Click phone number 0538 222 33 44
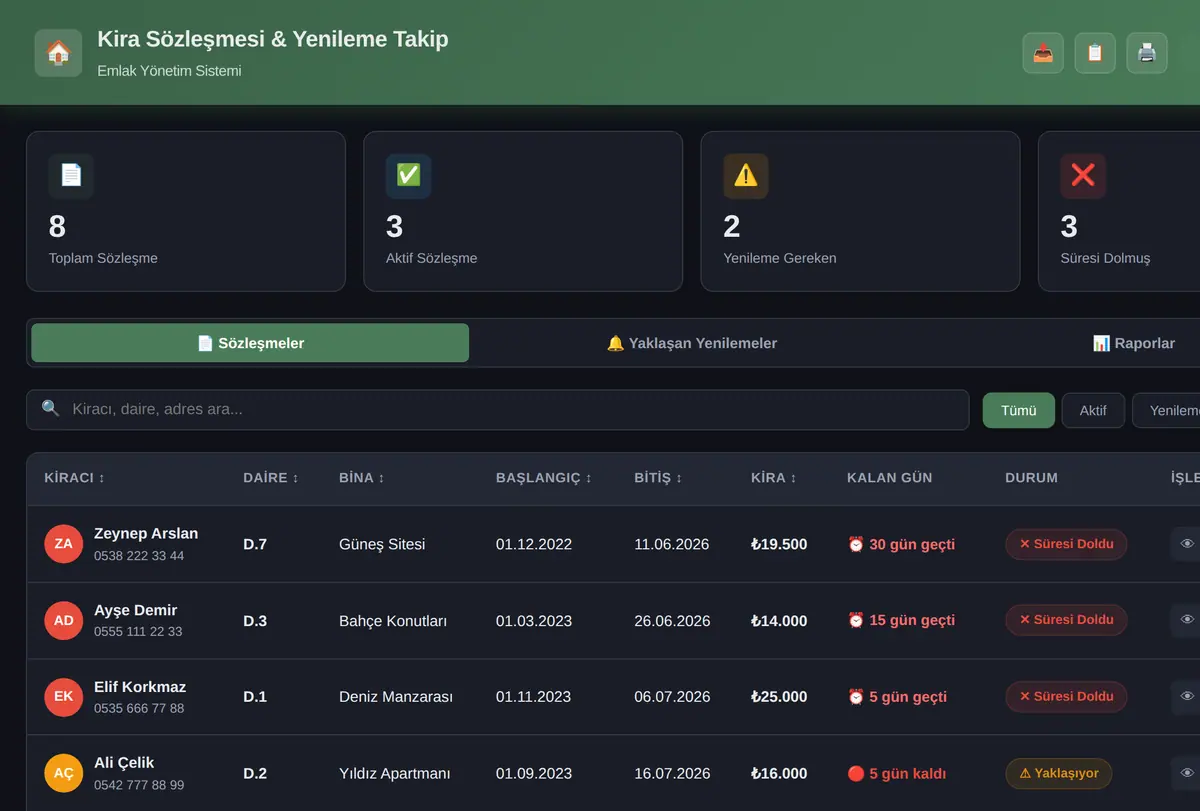1200x811 pixels. point(139,556)
